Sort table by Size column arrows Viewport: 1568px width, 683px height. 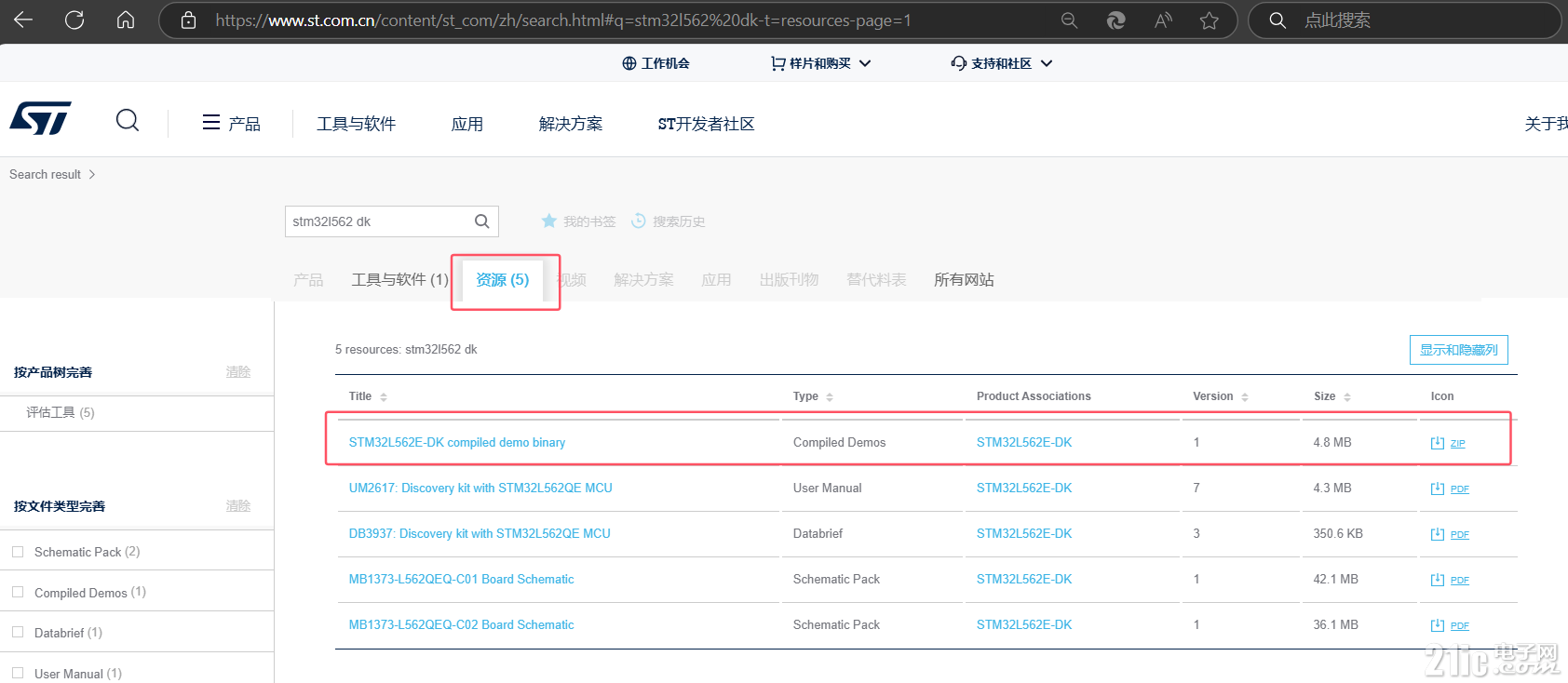click(1347, 397)
